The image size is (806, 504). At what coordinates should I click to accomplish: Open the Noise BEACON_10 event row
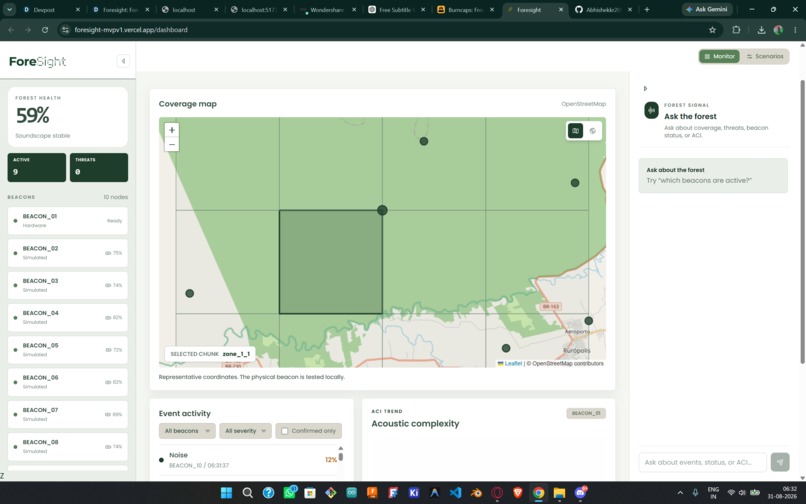[248, 460]
